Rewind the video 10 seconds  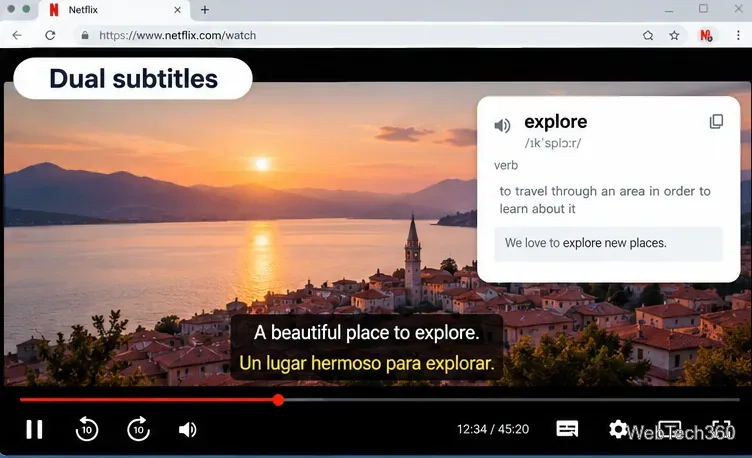[87, 429]
